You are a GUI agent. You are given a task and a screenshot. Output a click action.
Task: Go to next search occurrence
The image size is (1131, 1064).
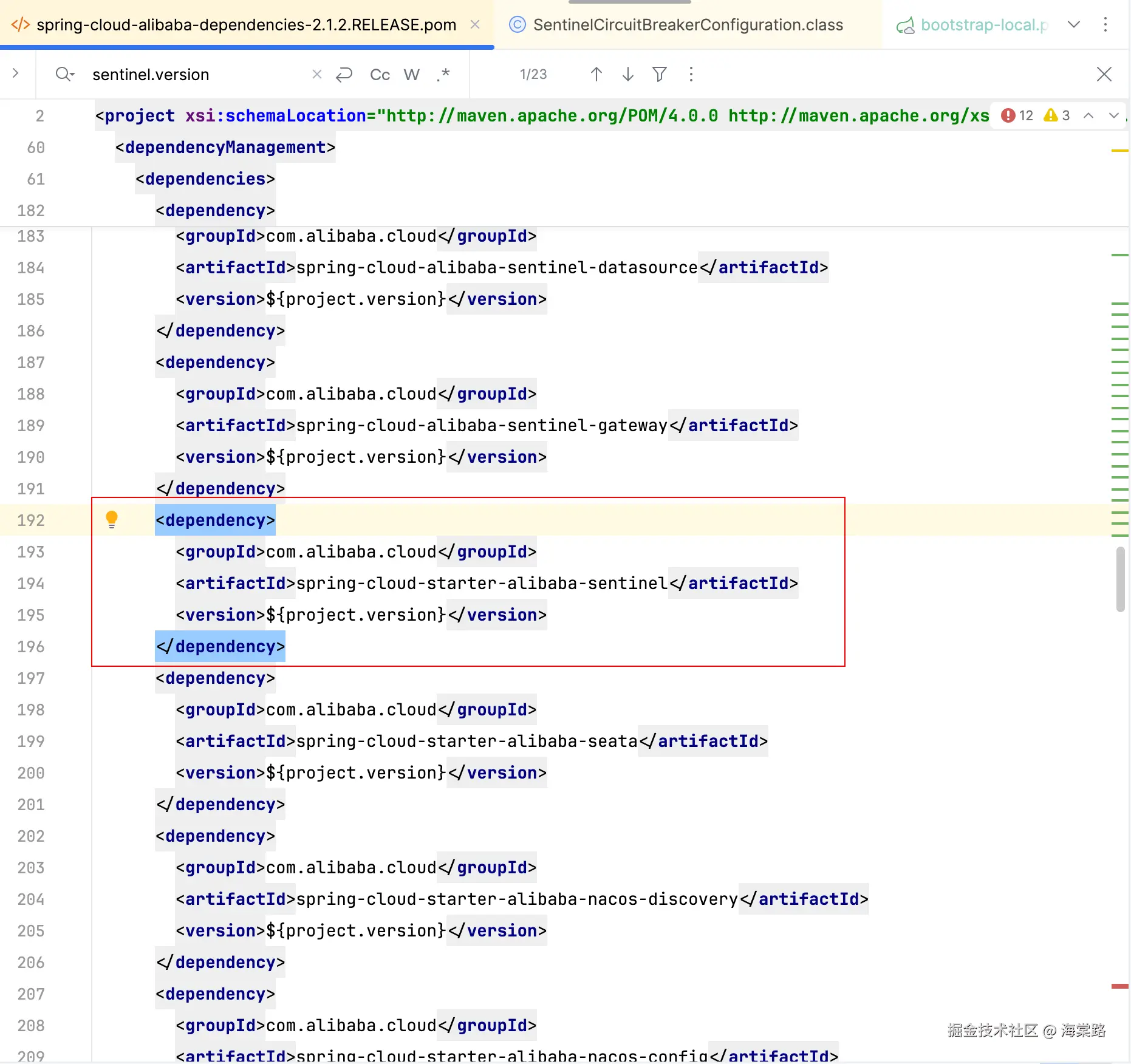click(628, 74)
